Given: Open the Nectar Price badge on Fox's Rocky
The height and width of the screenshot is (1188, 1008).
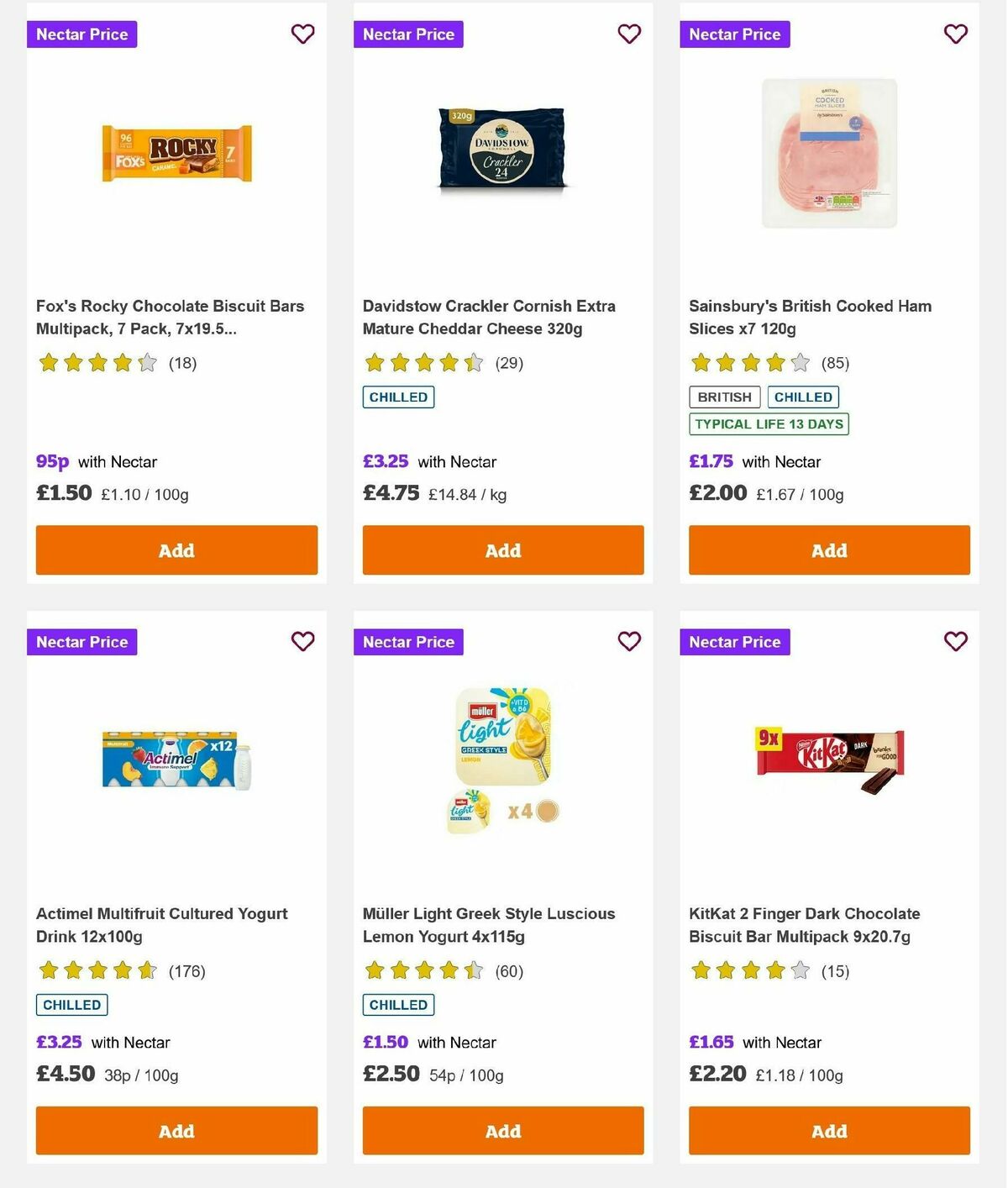Looking at the screenshot, I should [x=82, y=34].
